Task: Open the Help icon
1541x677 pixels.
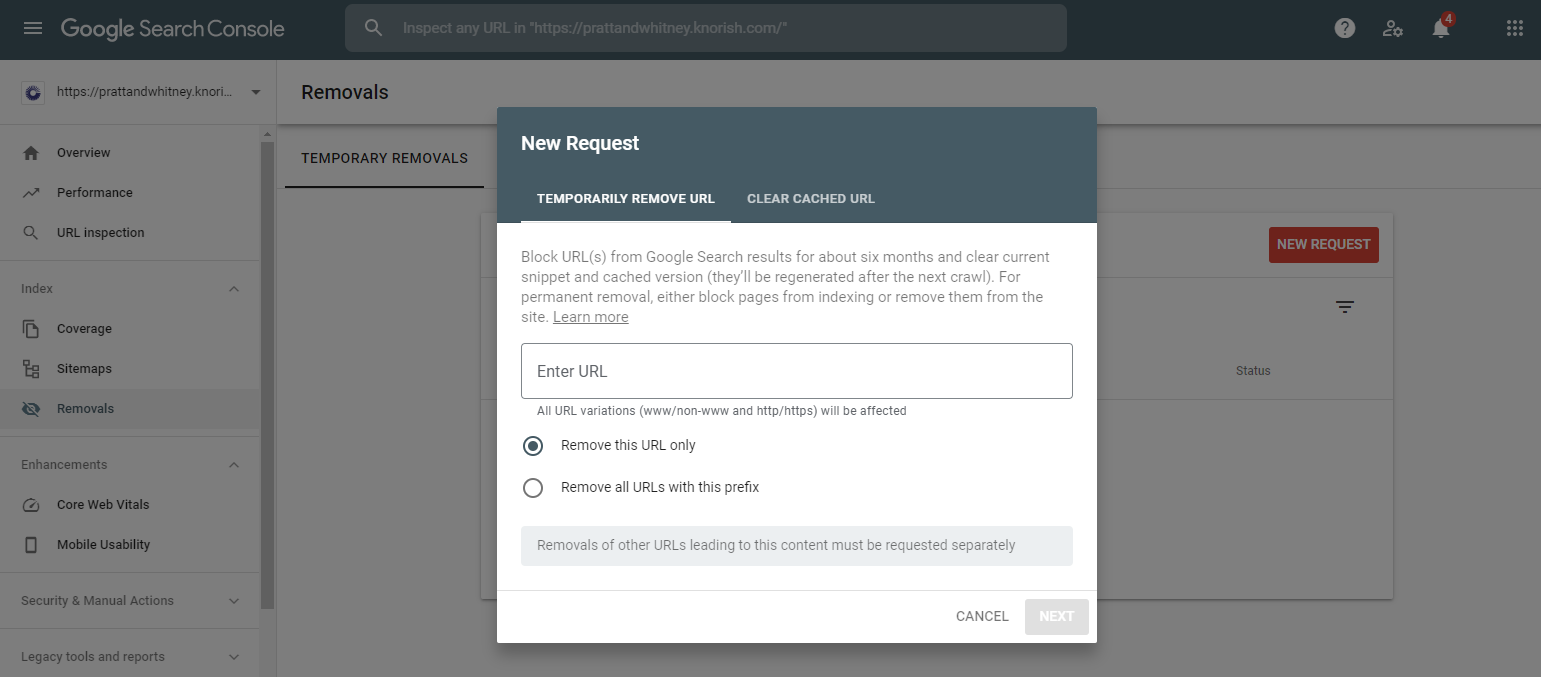Action: click(1345, 28)
